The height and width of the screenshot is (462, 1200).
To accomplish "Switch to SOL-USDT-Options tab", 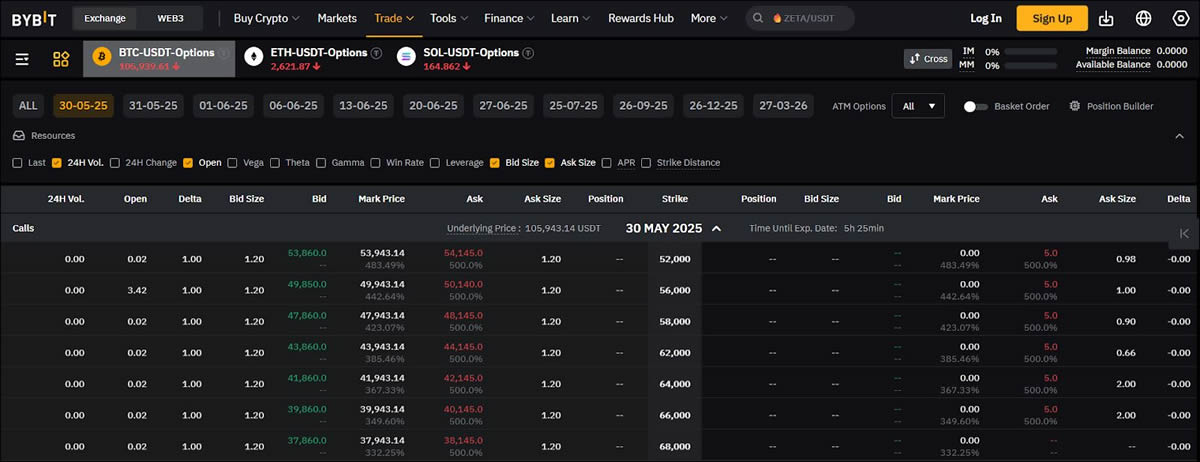I will [x=464, y=59].
